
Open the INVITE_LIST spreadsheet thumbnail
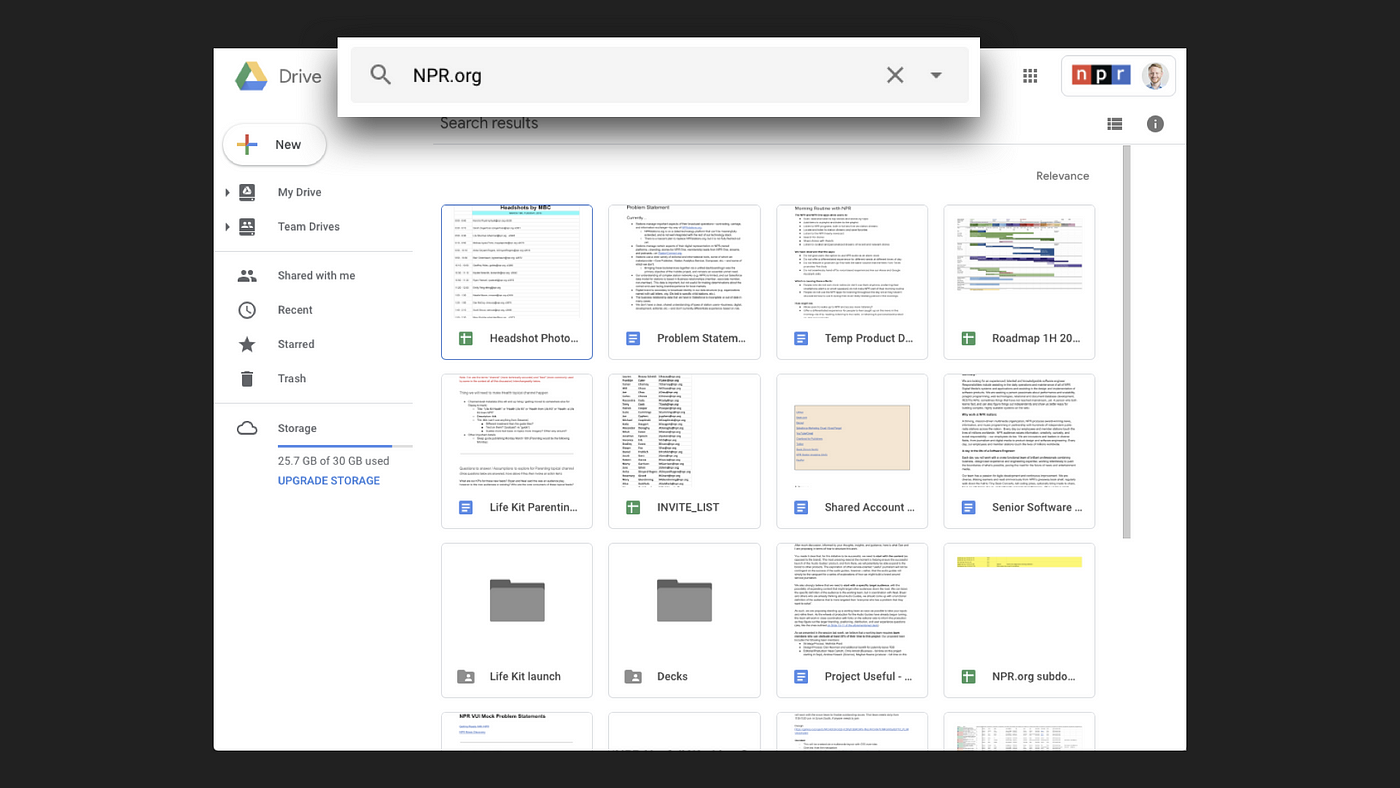[x=684, y=430]
